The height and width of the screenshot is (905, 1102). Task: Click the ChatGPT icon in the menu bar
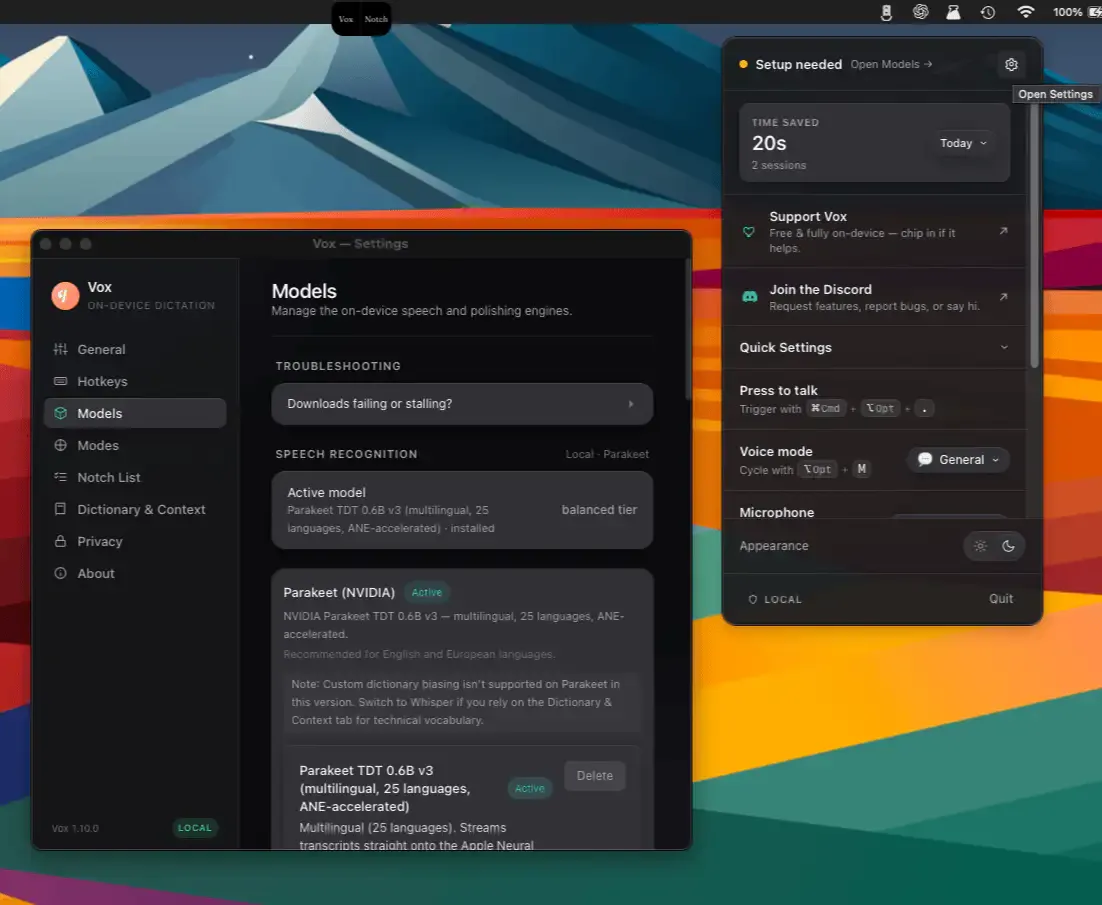920,12
